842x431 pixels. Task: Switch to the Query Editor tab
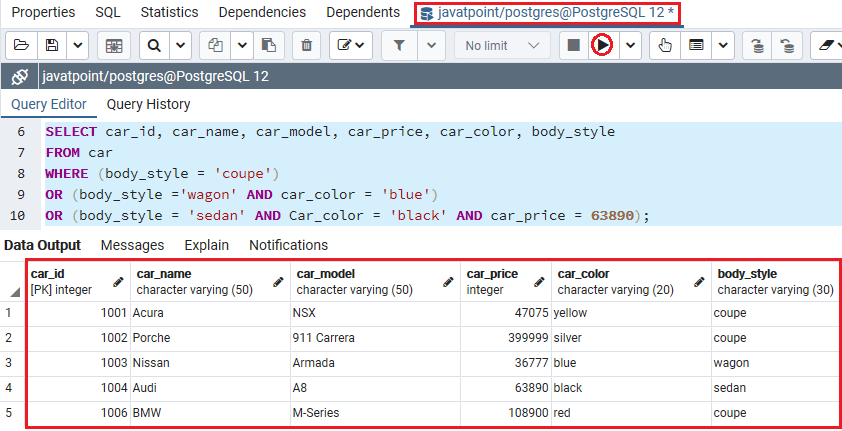[49, 104]
